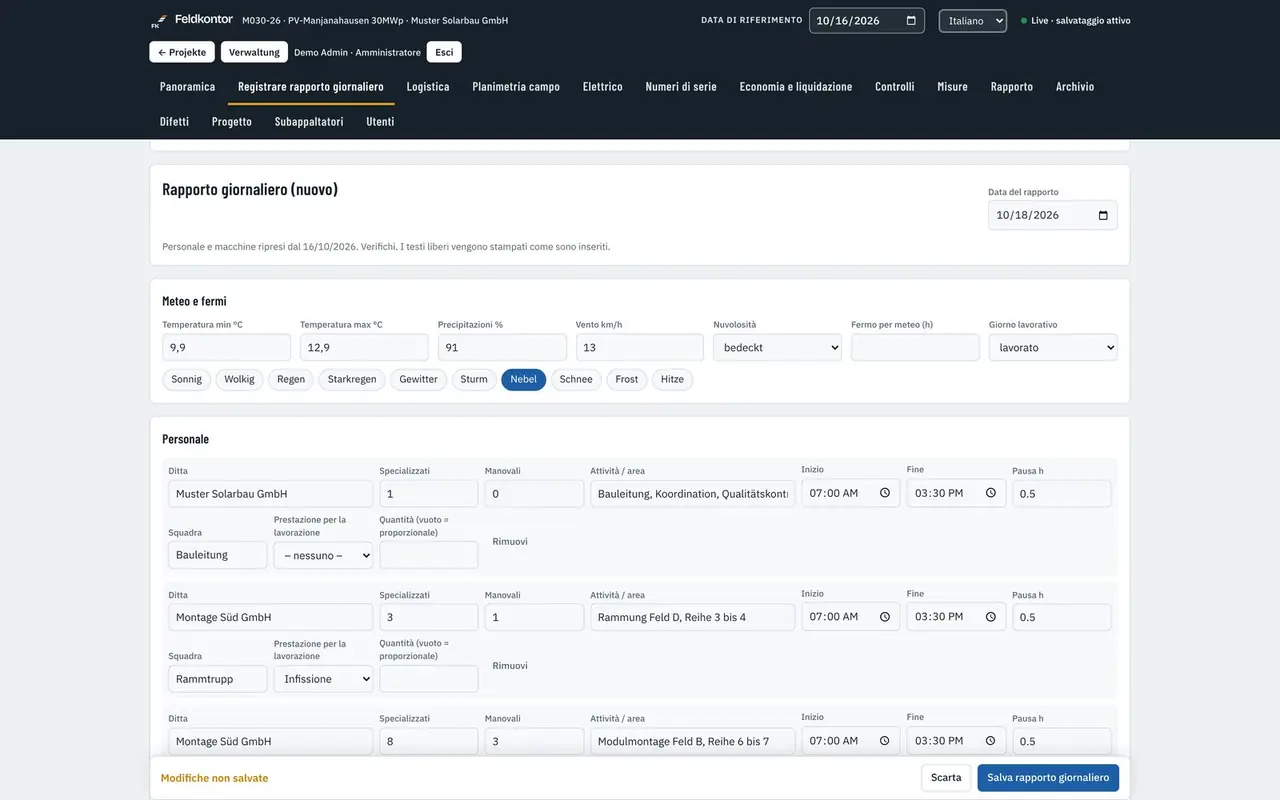
Task: Select the Subappaltatori tab
Action: pos(309,122)
